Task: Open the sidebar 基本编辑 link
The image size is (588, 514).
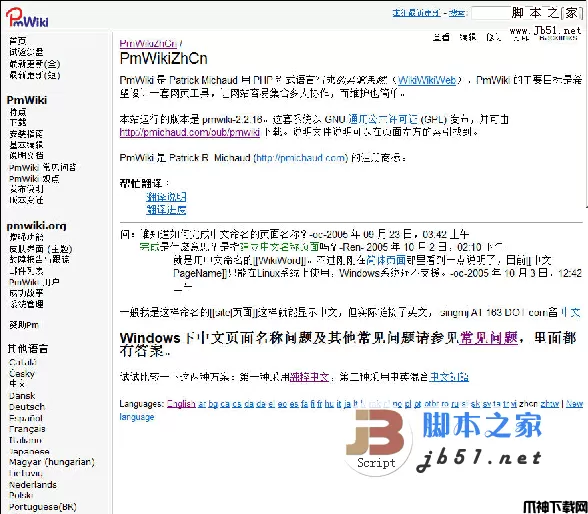Action: [x=26, y=145]
